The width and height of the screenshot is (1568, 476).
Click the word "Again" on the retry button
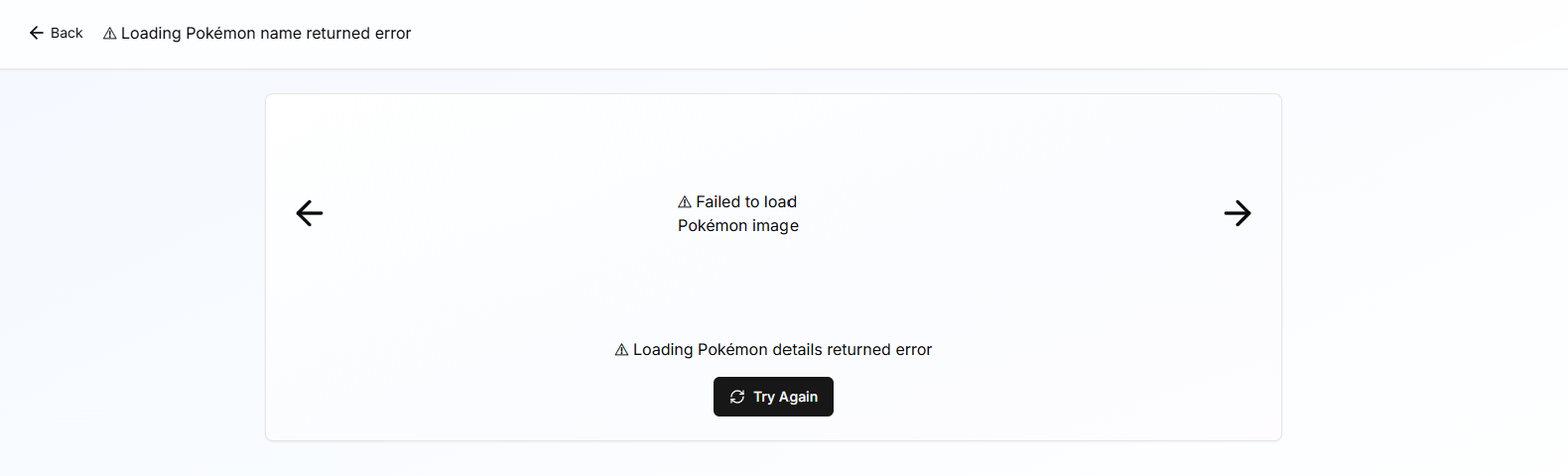coord(799,397)
